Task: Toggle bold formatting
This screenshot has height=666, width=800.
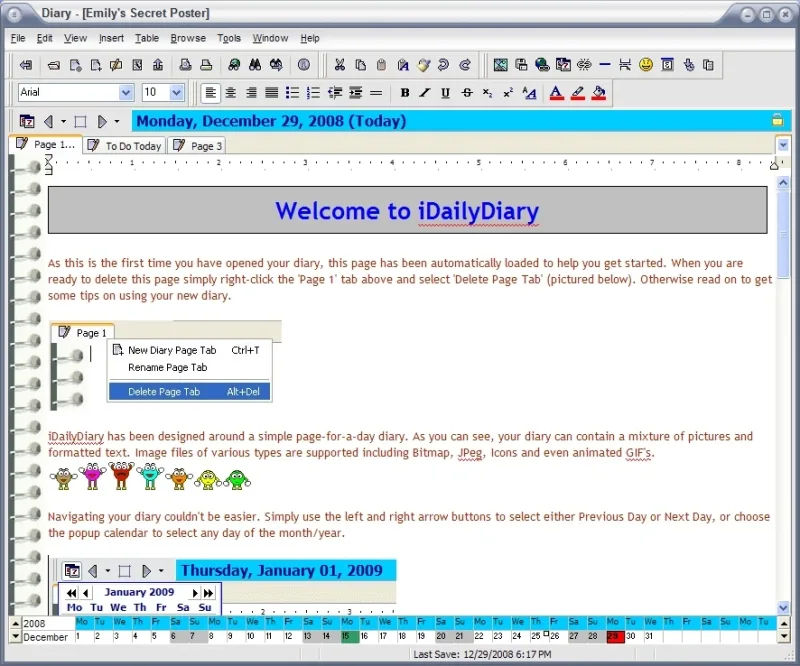Action: click(405, 93)
